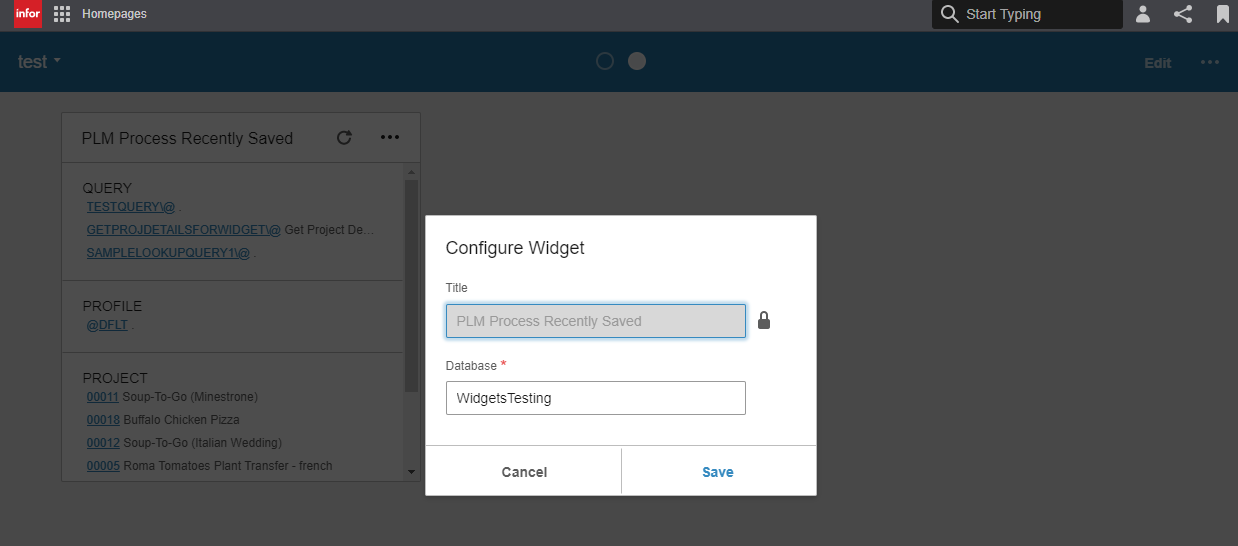Click the PROFILE section heading
Image resolution: width=1238 pixels, height=546 pixels.
(112, 306)
